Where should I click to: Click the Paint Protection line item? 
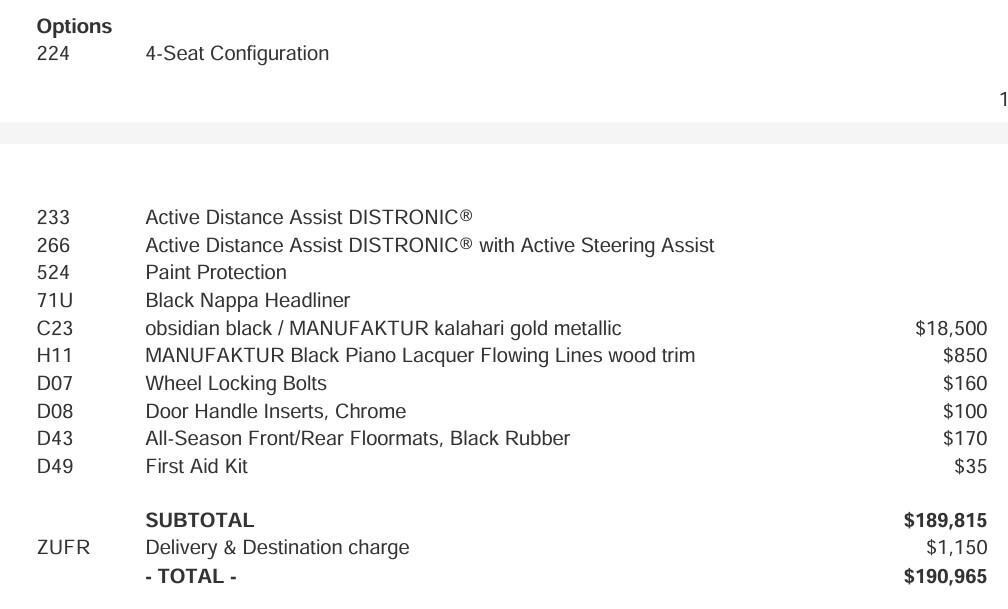pyautogui.click(x=216, y=272)
